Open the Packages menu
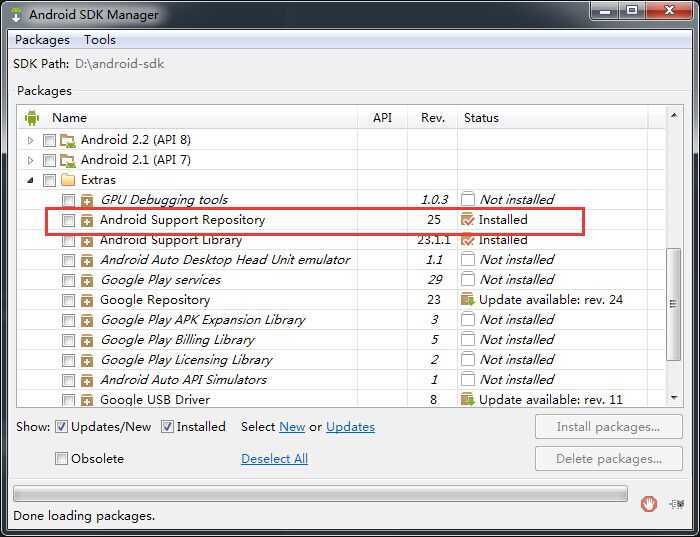 click(42, 40)
